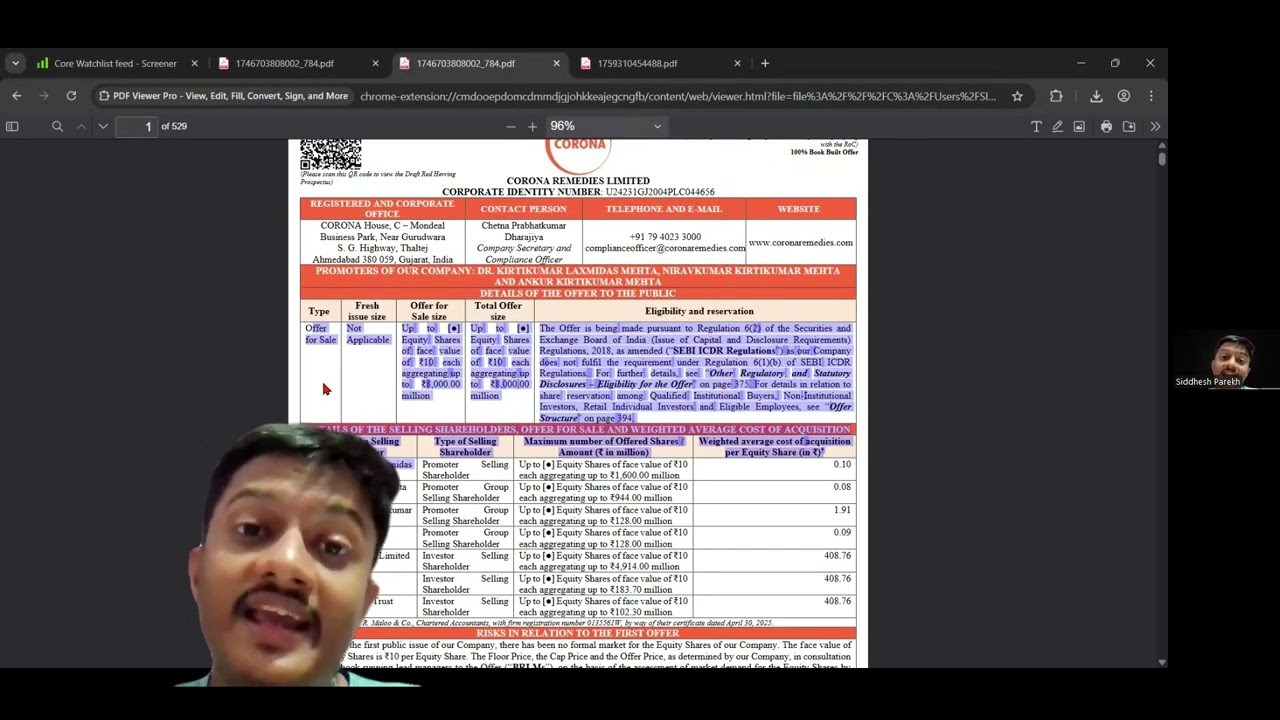The image size is (1280, 720).
Task: Open the PDF toolbar more tools menu
Action: pyautogui.click(x=1155, y=126)
